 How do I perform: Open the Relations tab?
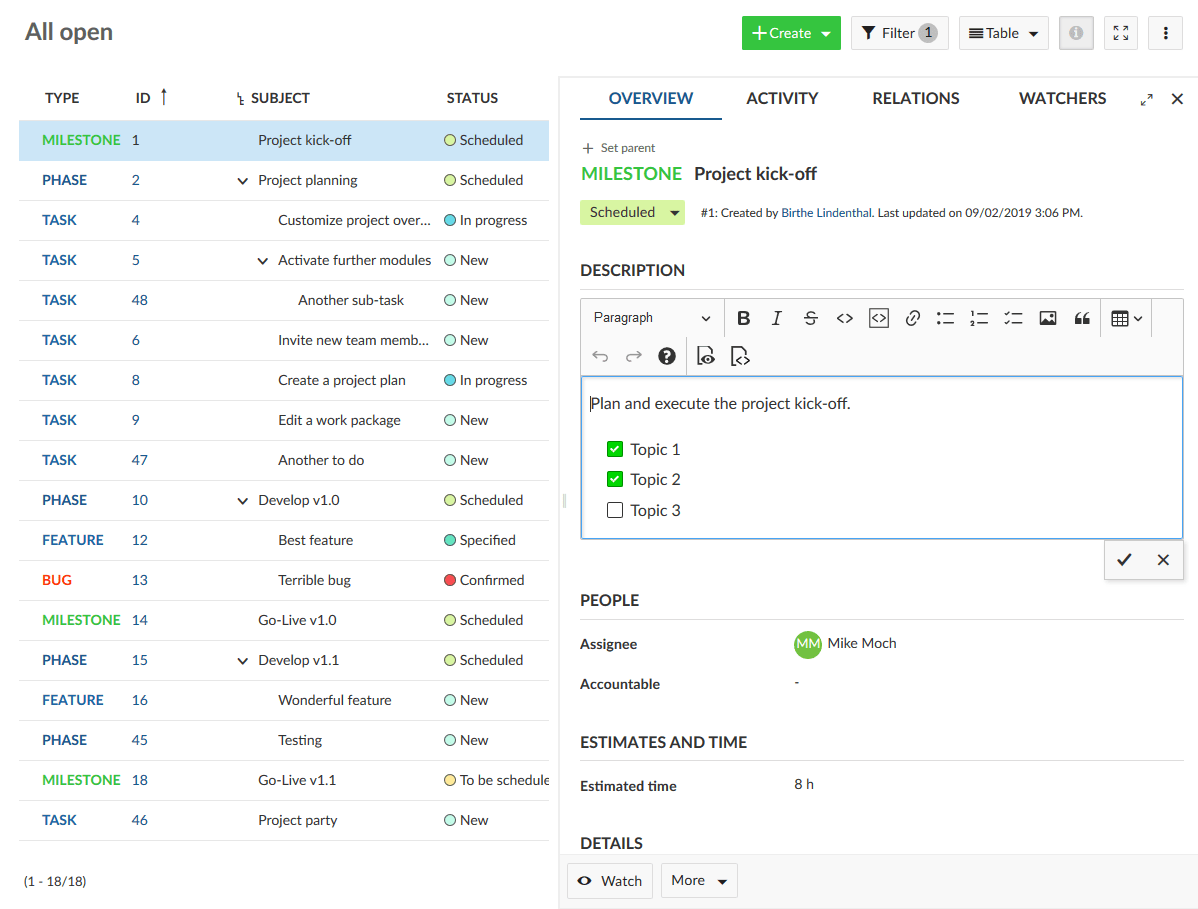(x=915, y=98)
